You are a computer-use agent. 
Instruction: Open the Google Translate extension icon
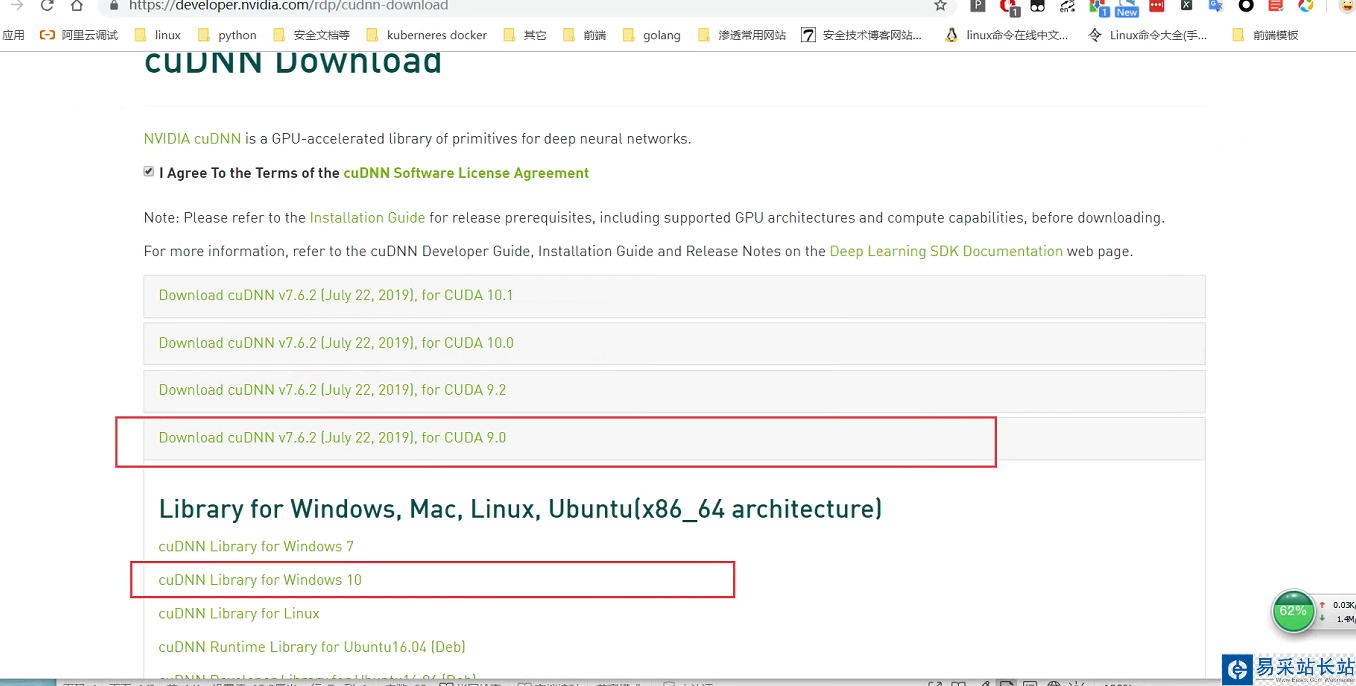tap(1216, 5)
